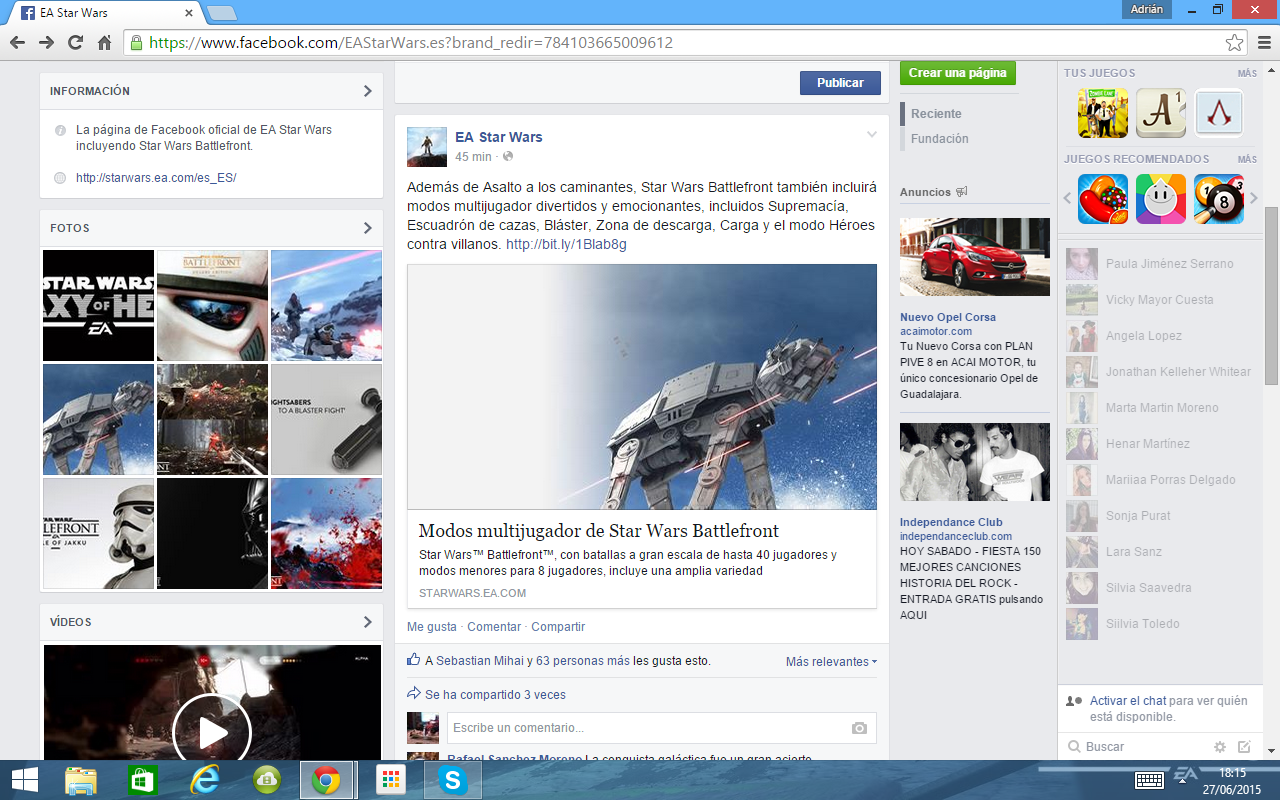1280x800 pixels.
Task: Open the bit.ly/1Blab8g link
Action: (x=566, y=244)
